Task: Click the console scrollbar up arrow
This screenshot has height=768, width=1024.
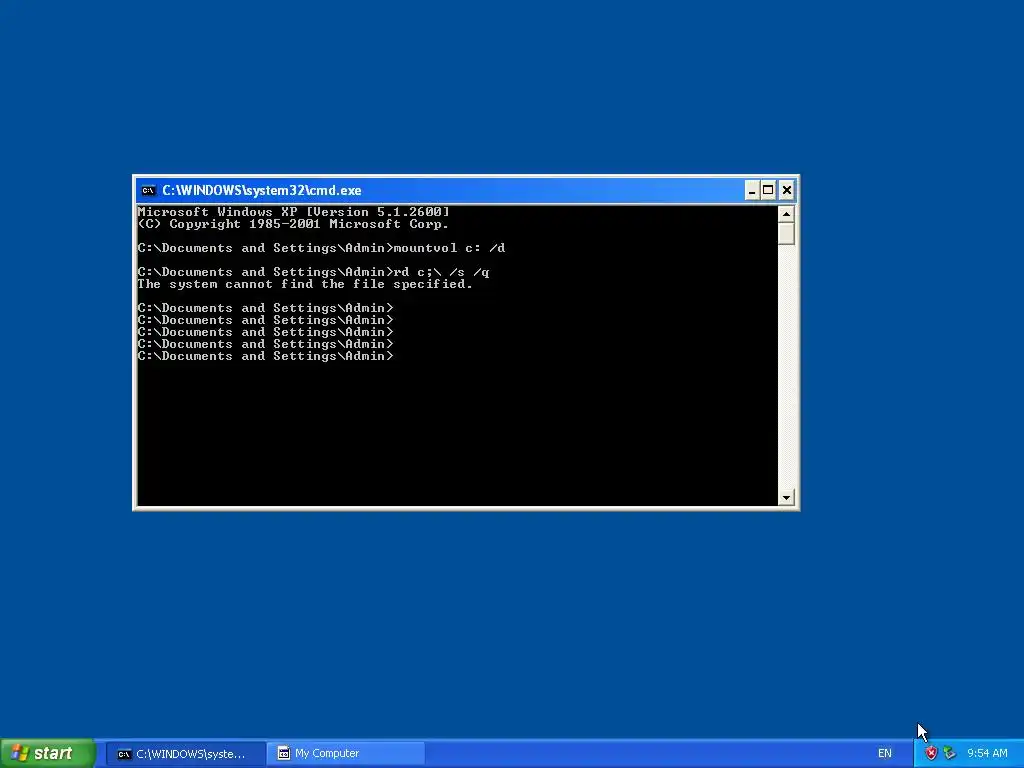Action: coord(786,214)
